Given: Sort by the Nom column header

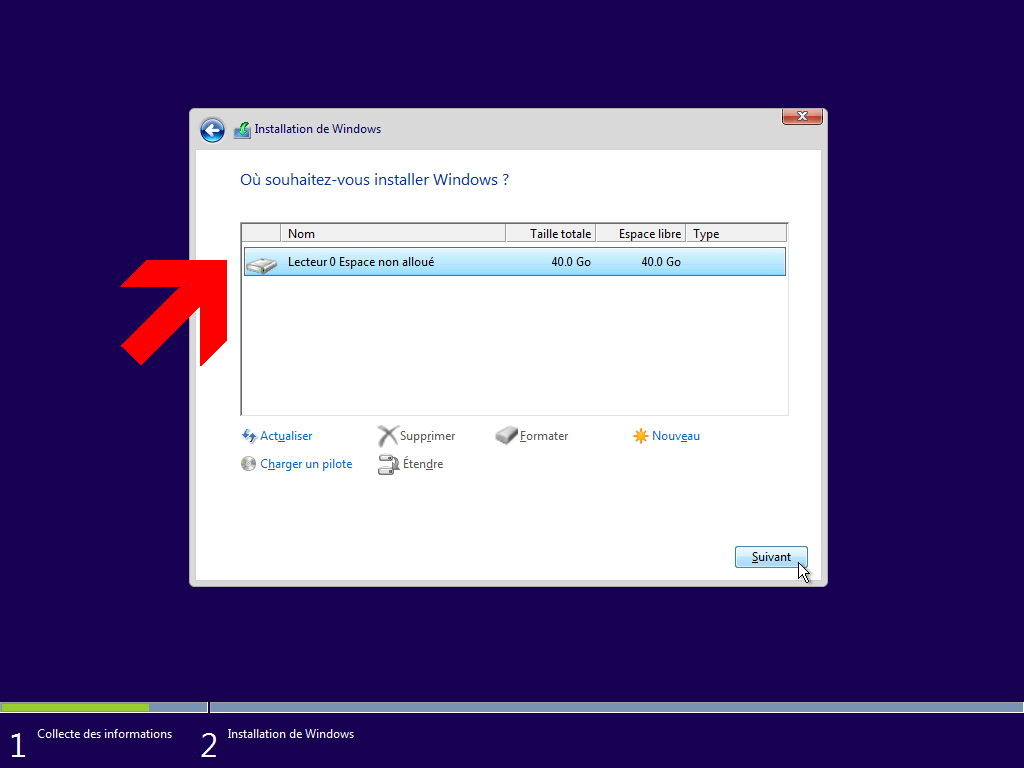Looking at the screenshot, I should click(x=393, y=233).
